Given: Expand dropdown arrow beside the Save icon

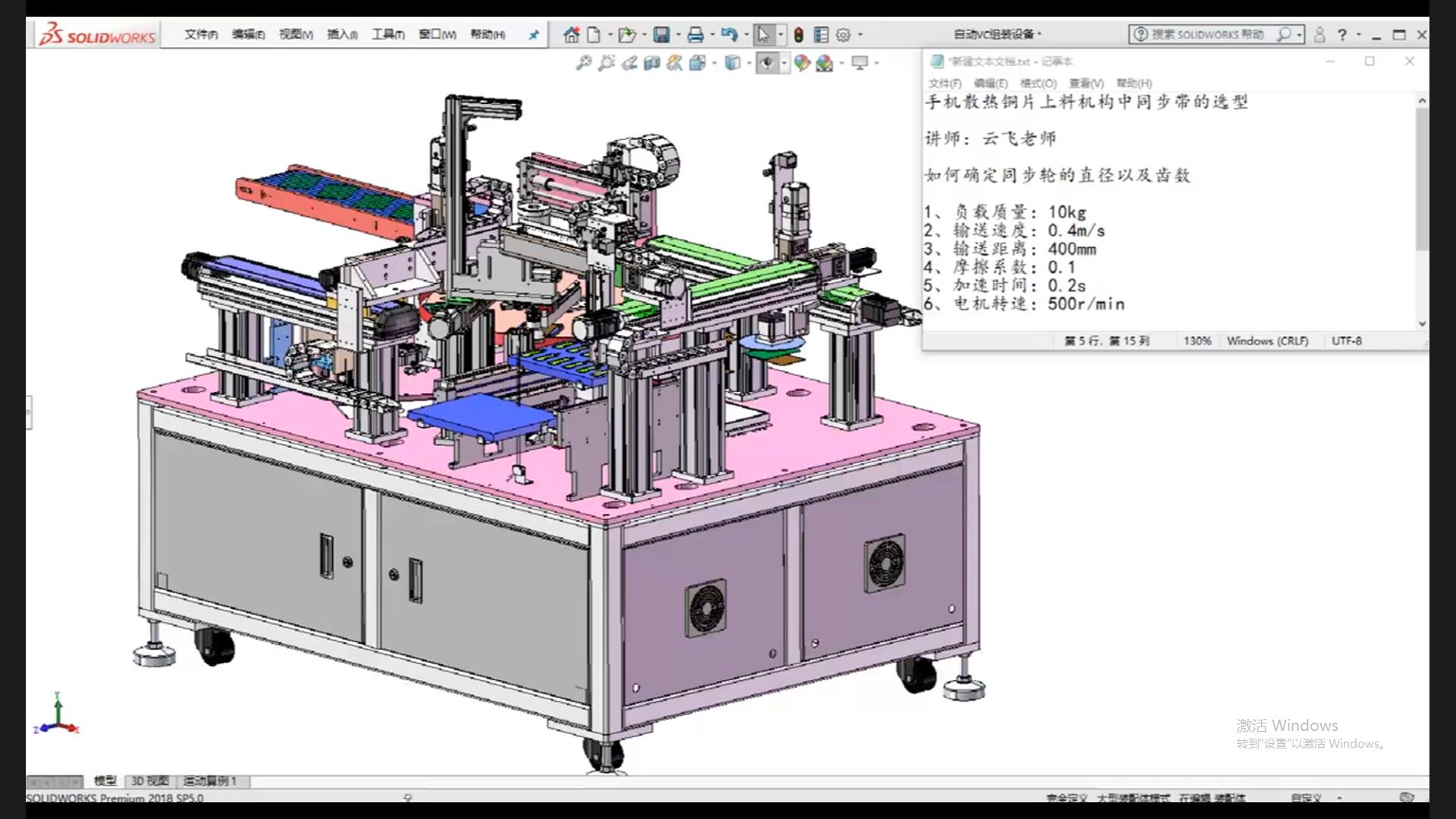Looking at the screenshot, I should tap(678, 34).
